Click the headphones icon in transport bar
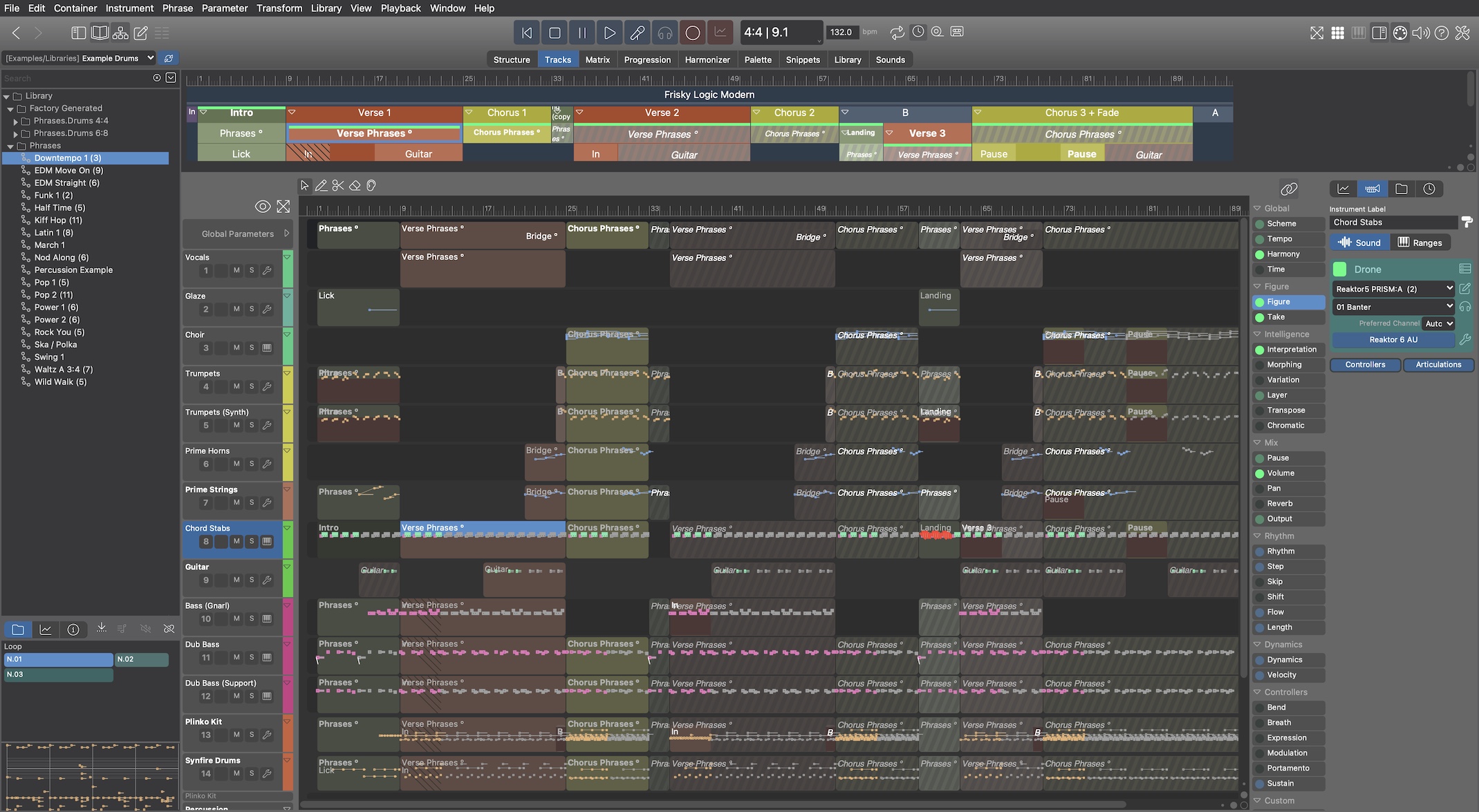This screenshot has height=812, width=1479. click(x=665, y=32)
